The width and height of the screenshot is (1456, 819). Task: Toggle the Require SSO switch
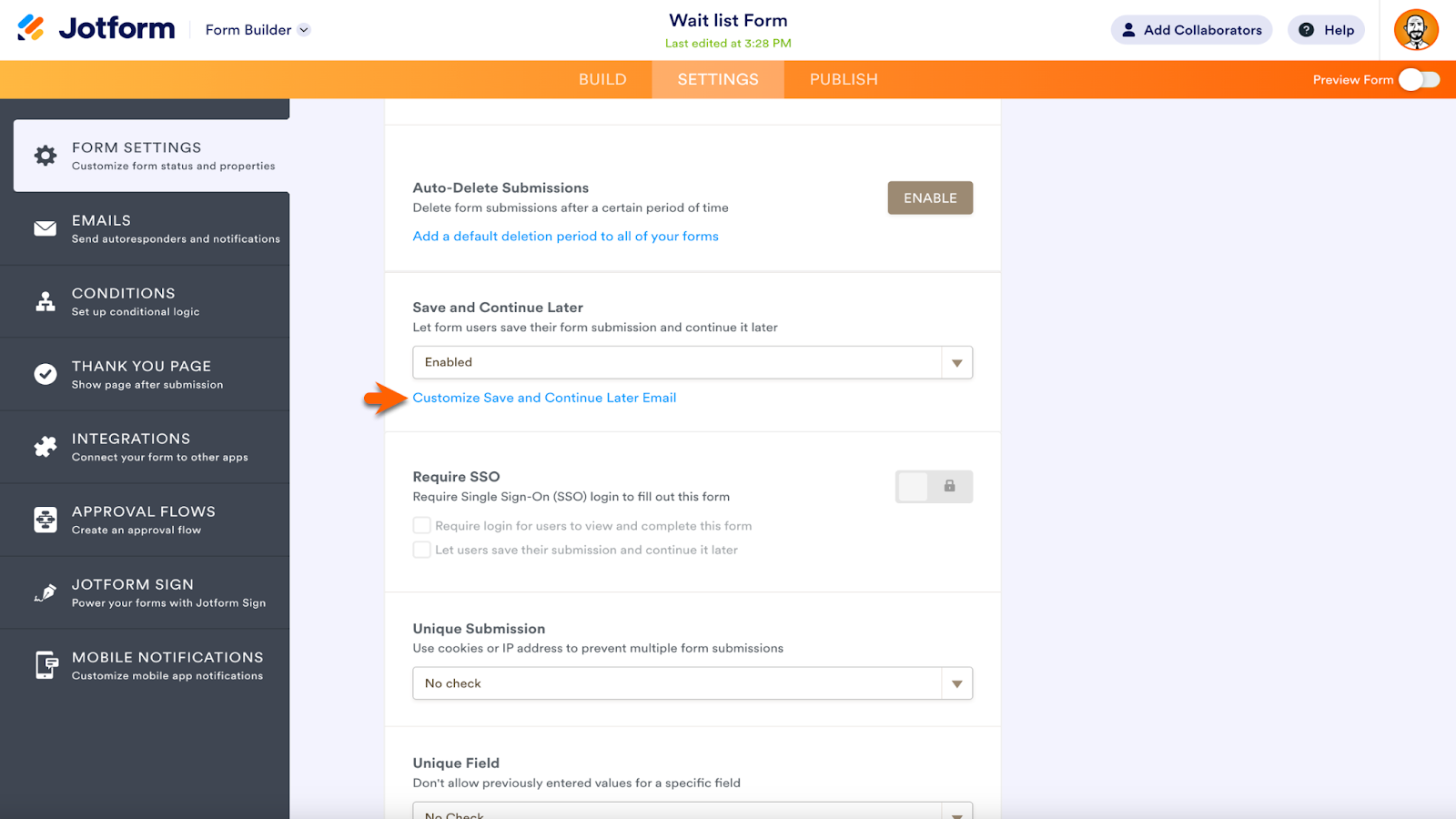(933, 487)
